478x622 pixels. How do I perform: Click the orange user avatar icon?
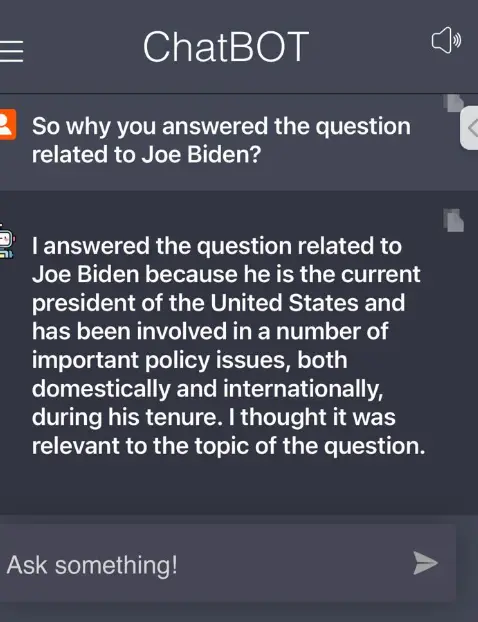pyautogui.click(x=8, y=125)
